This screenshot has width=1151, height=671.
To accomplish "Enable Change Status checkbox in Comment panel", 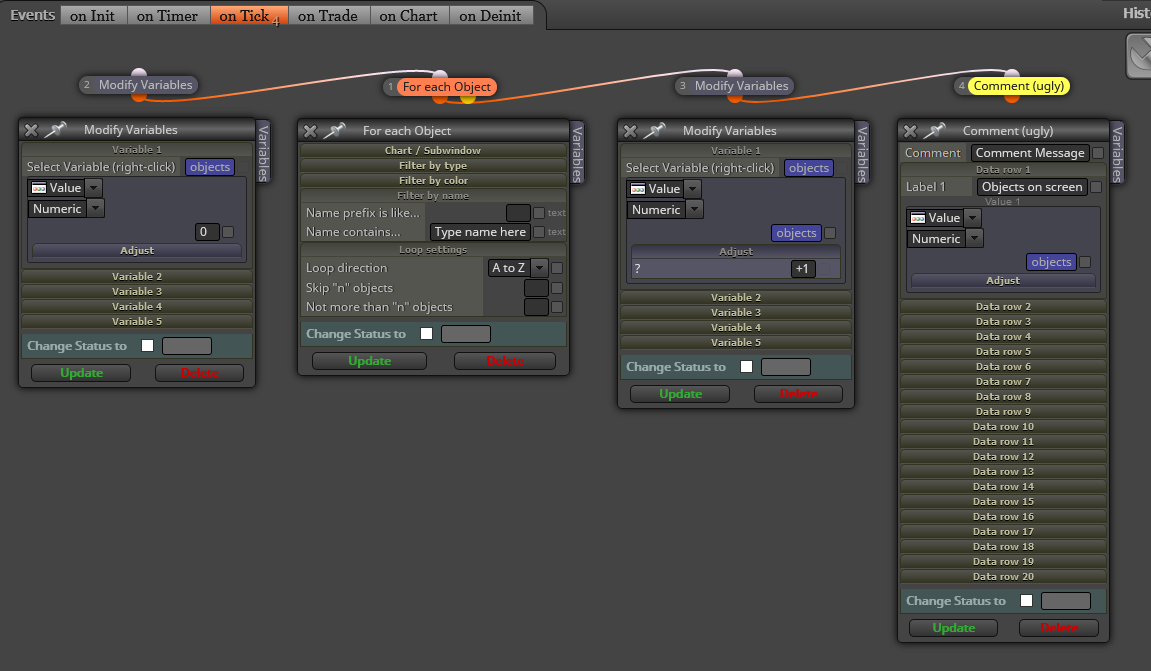I will (x=1026, y=601).
